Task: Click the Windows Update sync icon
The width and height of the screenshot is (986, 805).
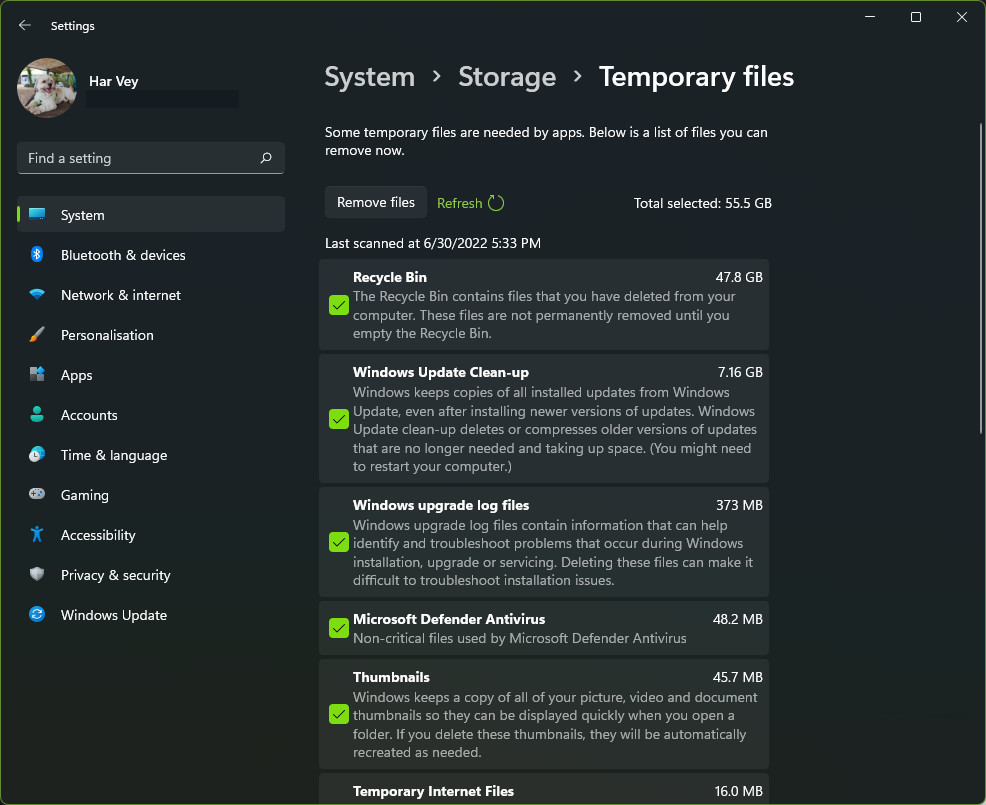Action: coord(37,614)
